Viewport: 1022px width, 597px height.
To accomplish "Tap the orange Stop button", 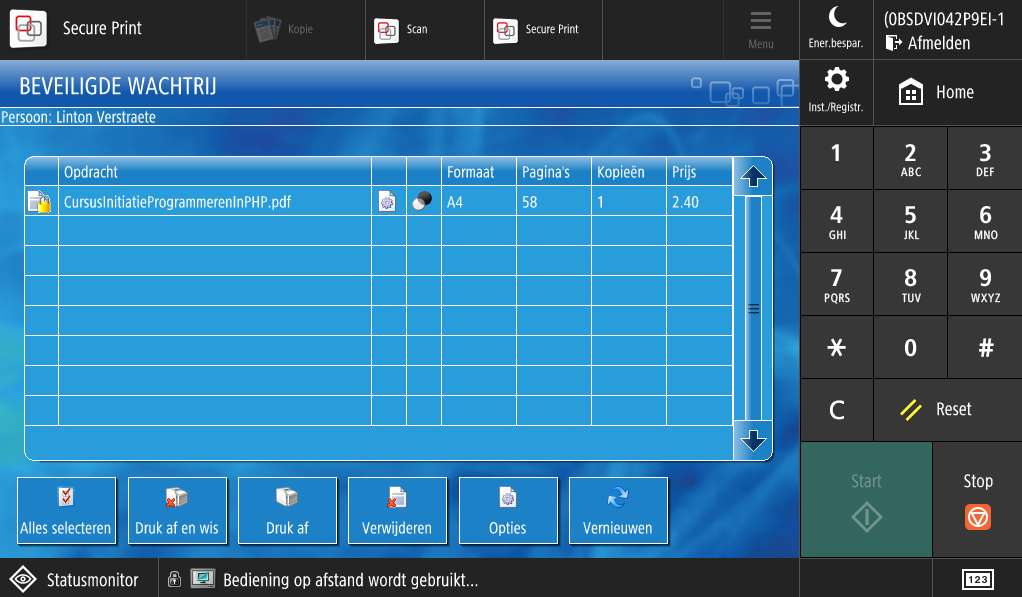I will (978, 500).
